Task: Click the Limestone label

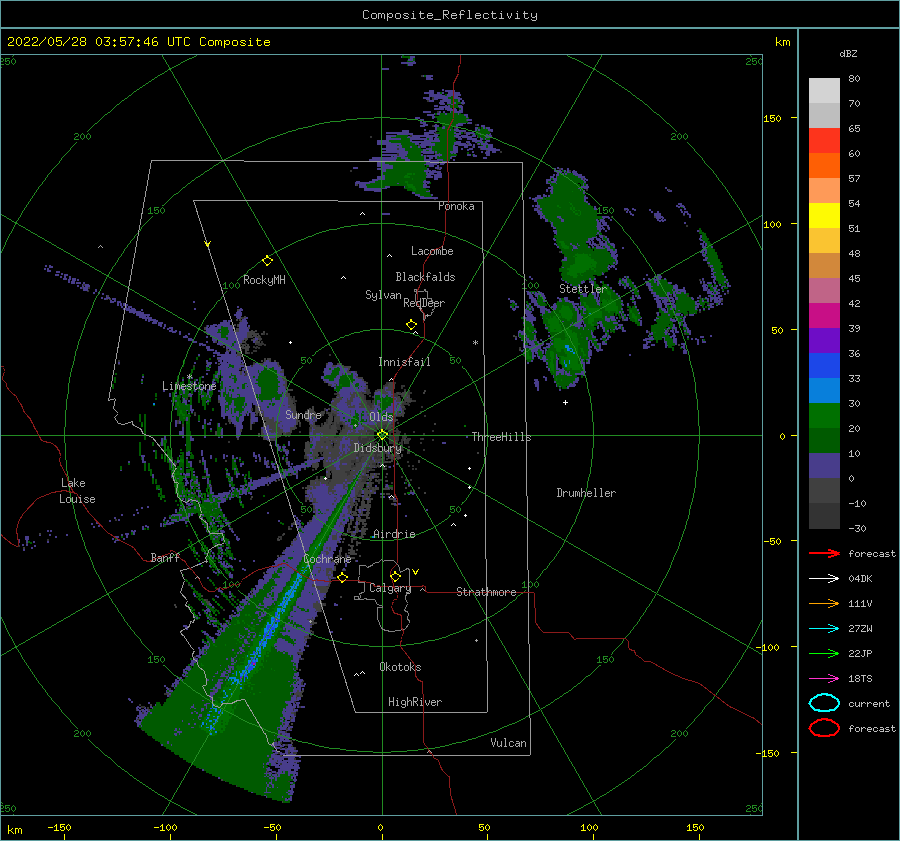Action: click(x=189, y=386)
